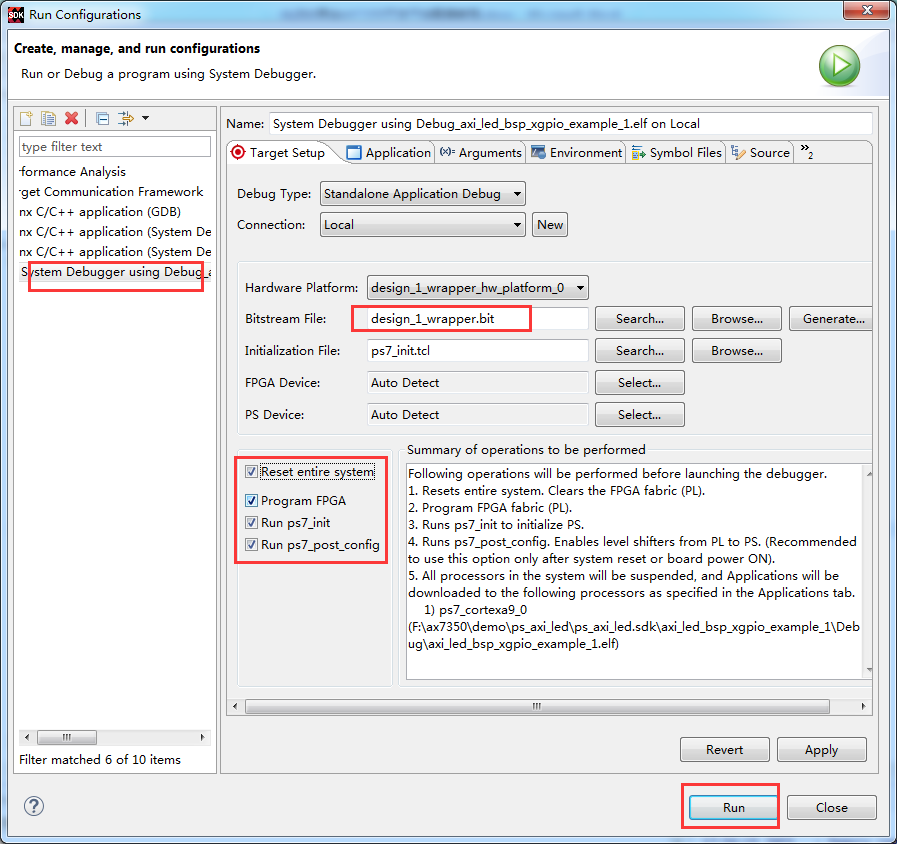This screenshot has height=844, width=897.
Task: Click the PS Device Auto Detect field
Action: pyautogui.click(x=478, y=415)
